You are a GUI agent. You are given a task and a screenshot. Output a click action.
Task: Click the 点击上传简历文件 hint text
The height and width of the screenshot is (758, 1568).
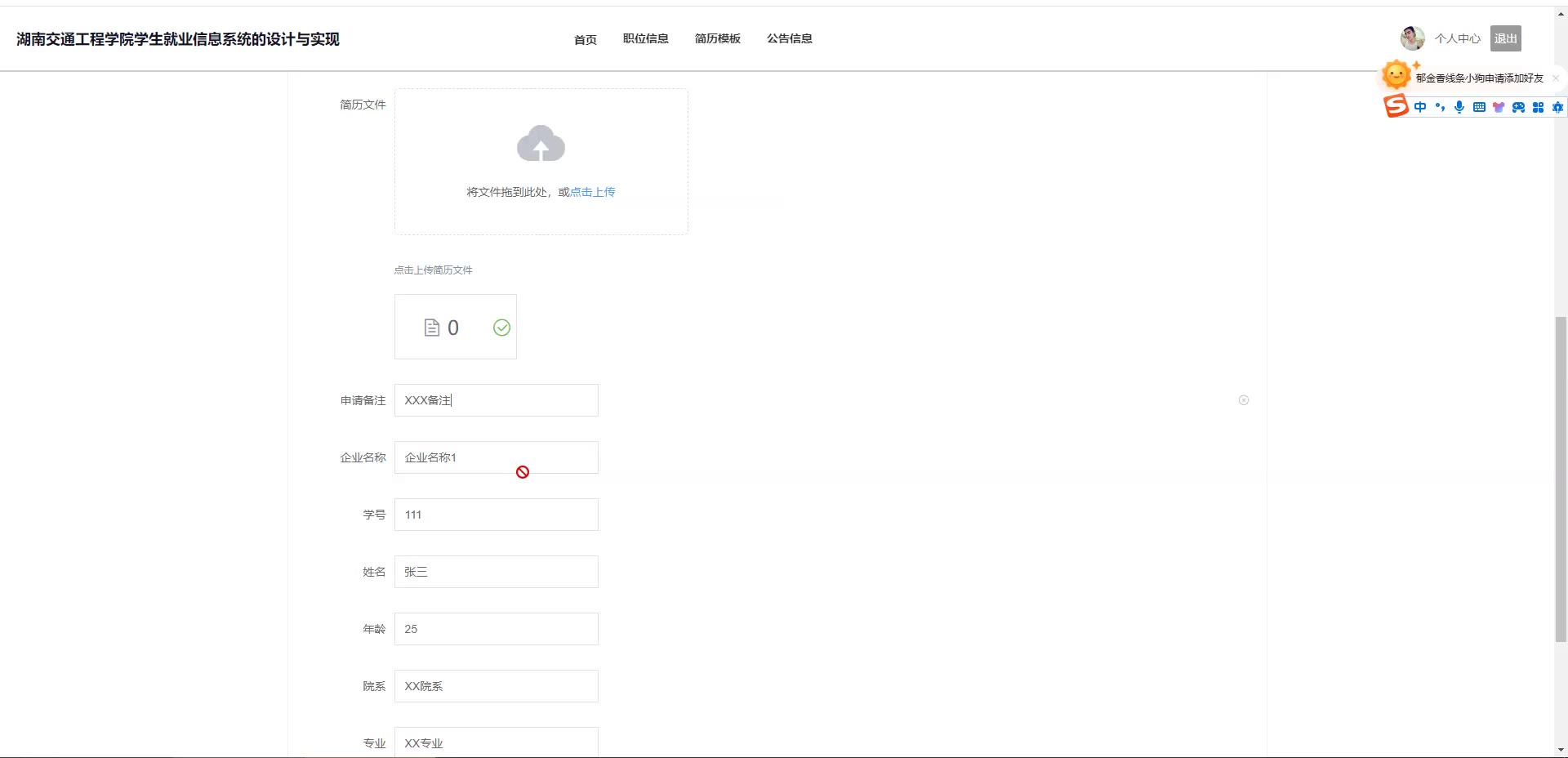pyautogui.click(x=434, y=270)
